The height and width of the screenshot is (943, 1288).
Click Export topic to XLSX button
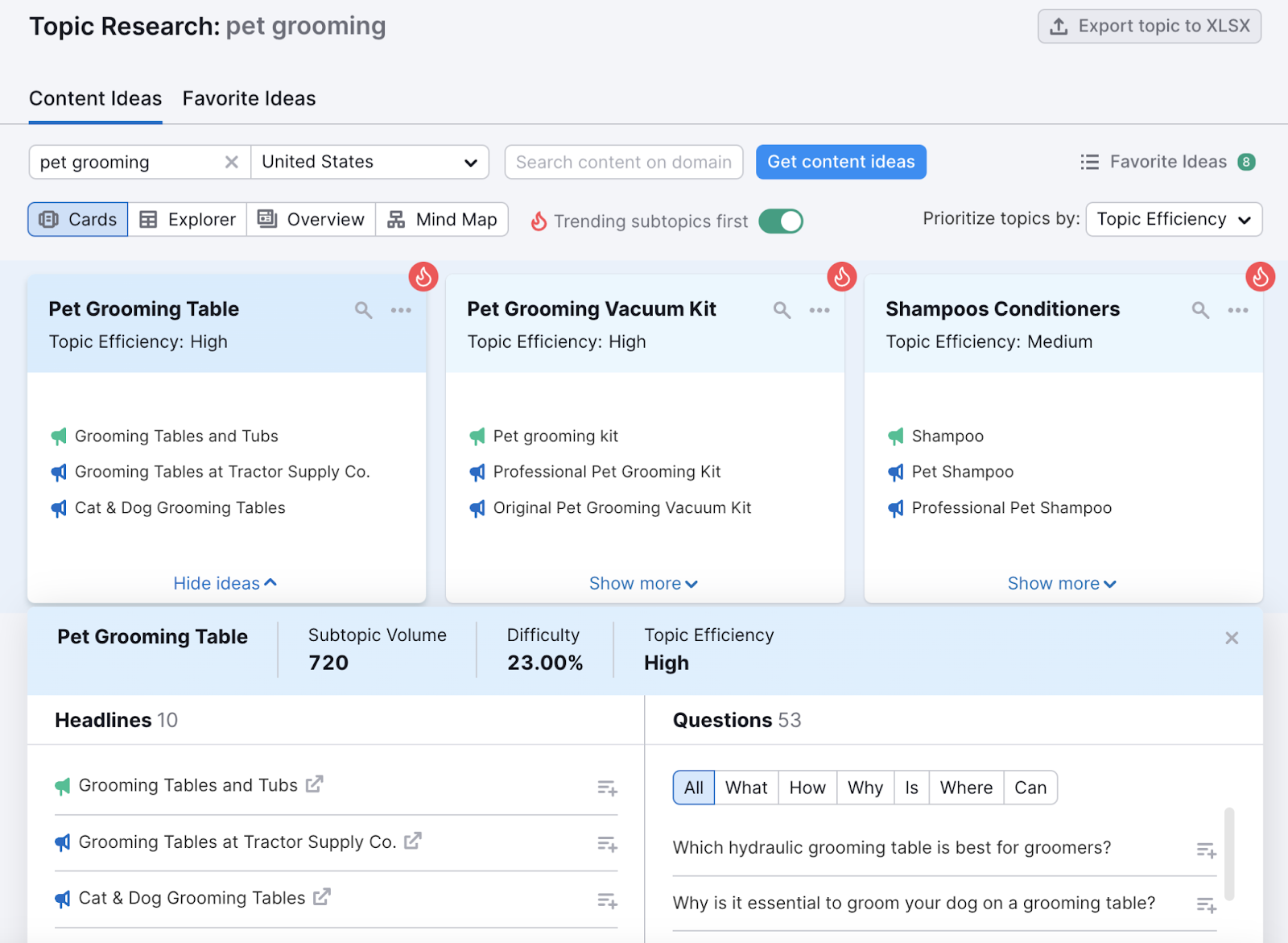point(1149,26)
